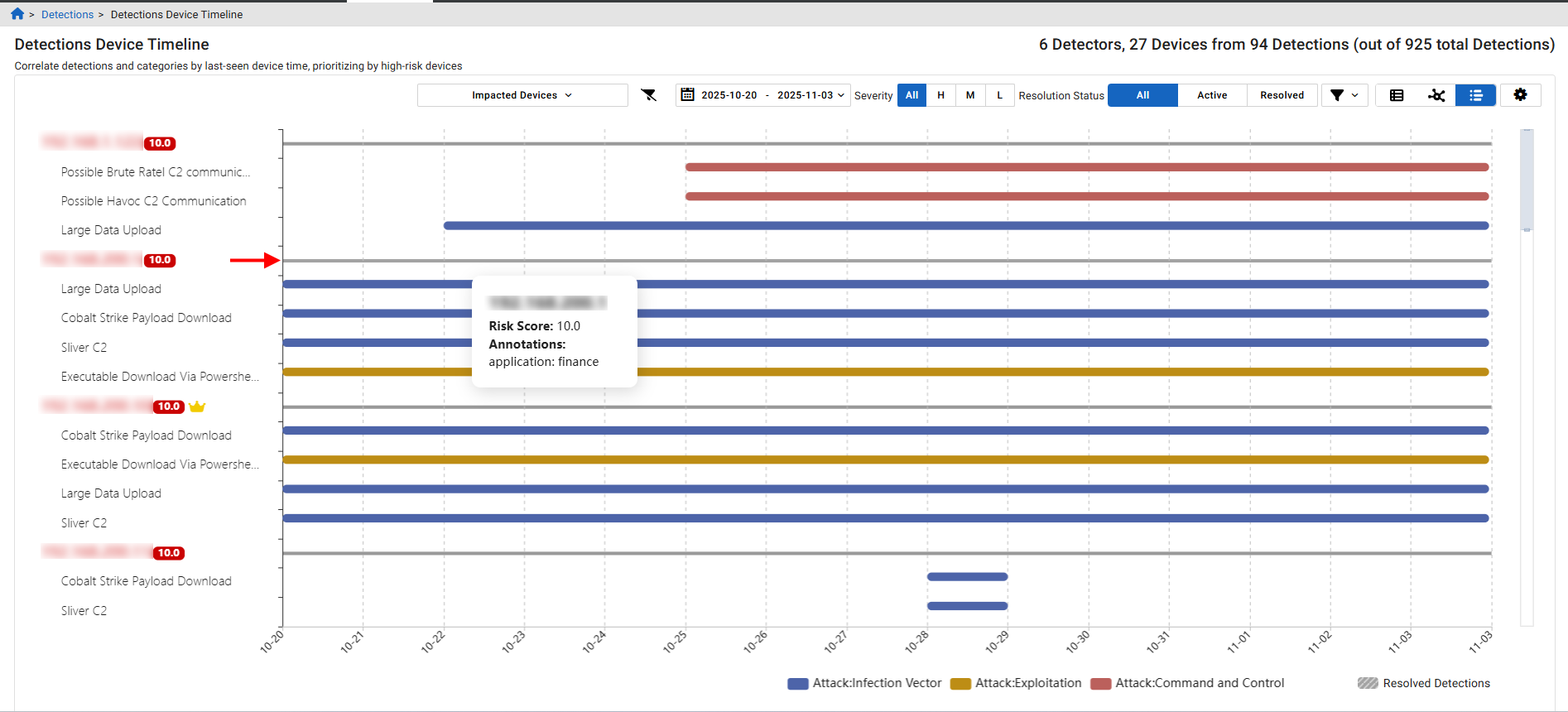Go to Detections breadcrumb link

(67, 14)
